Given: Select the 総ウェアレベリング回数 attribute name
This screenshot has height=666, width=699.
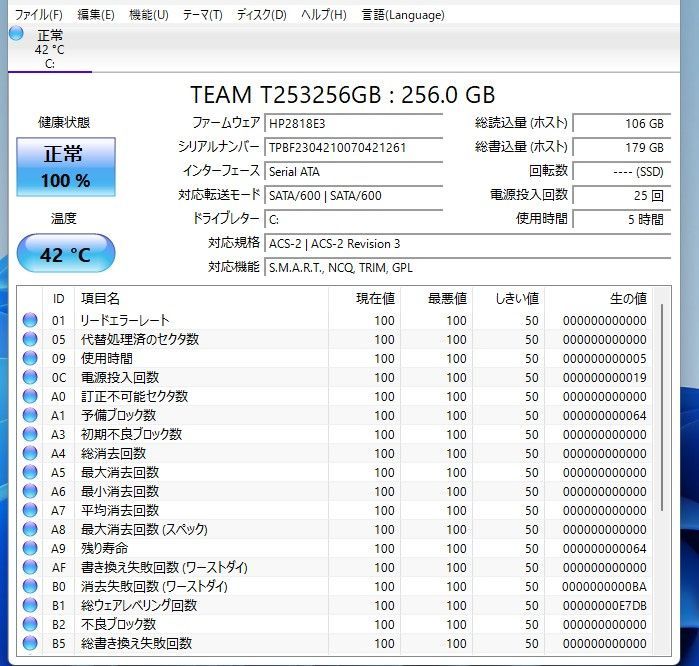Looking at the screenshot, I should point(139,605).
